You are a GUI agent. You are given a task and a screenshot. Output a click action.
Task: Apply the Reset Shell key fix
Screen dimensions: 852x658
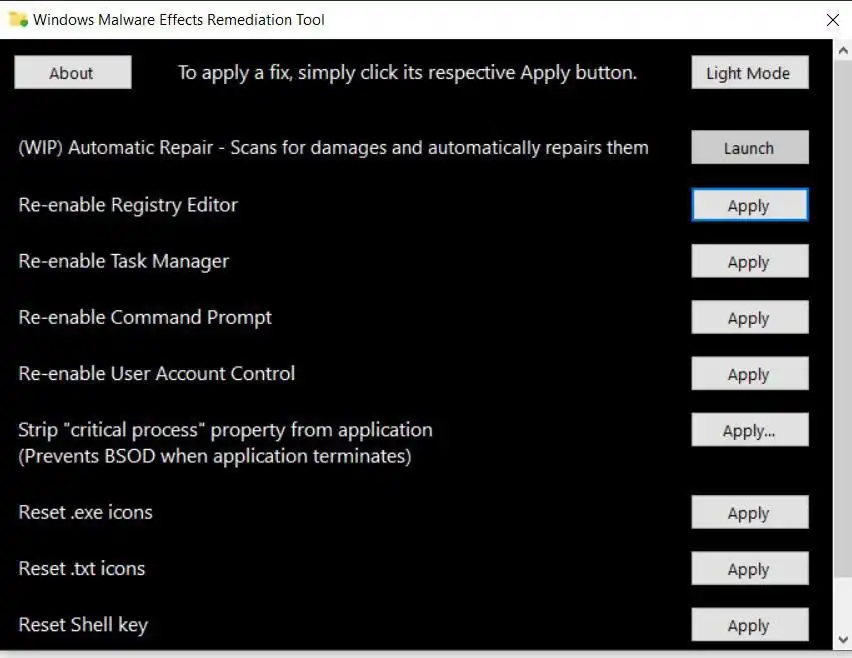point(749,626)
